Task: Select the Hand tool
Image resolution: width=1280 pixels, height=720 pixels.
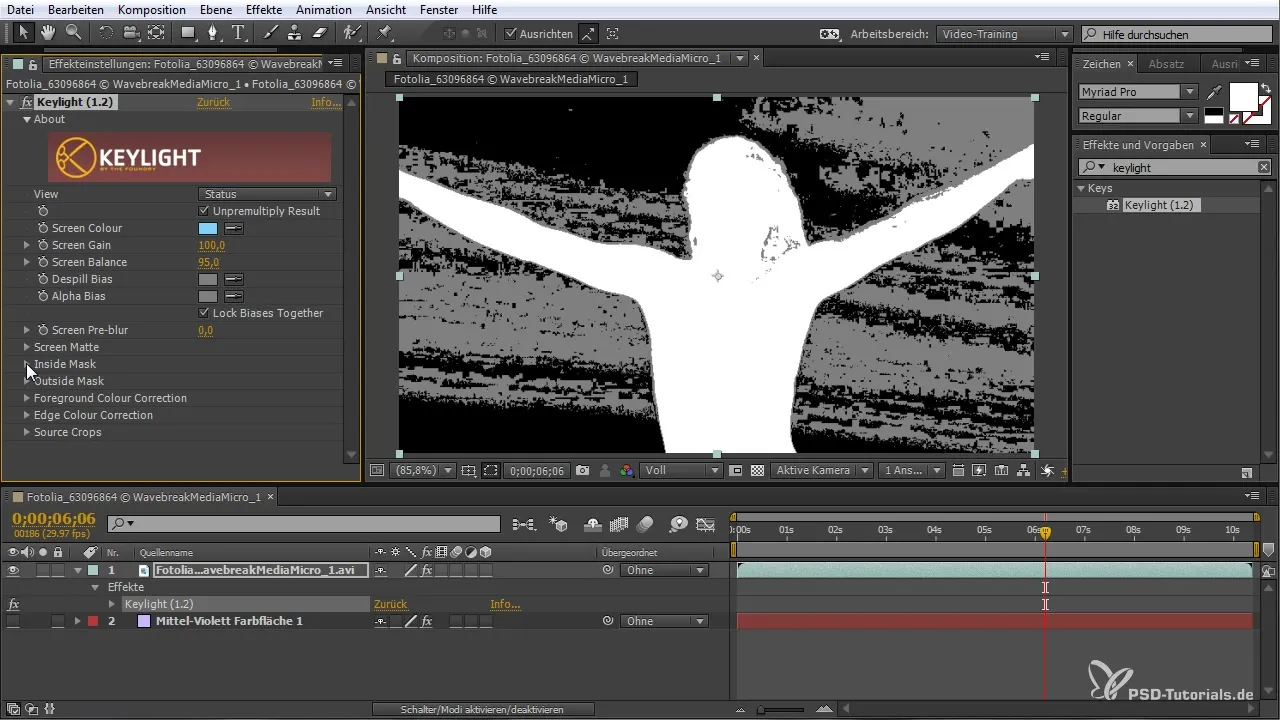Action: 49,33
